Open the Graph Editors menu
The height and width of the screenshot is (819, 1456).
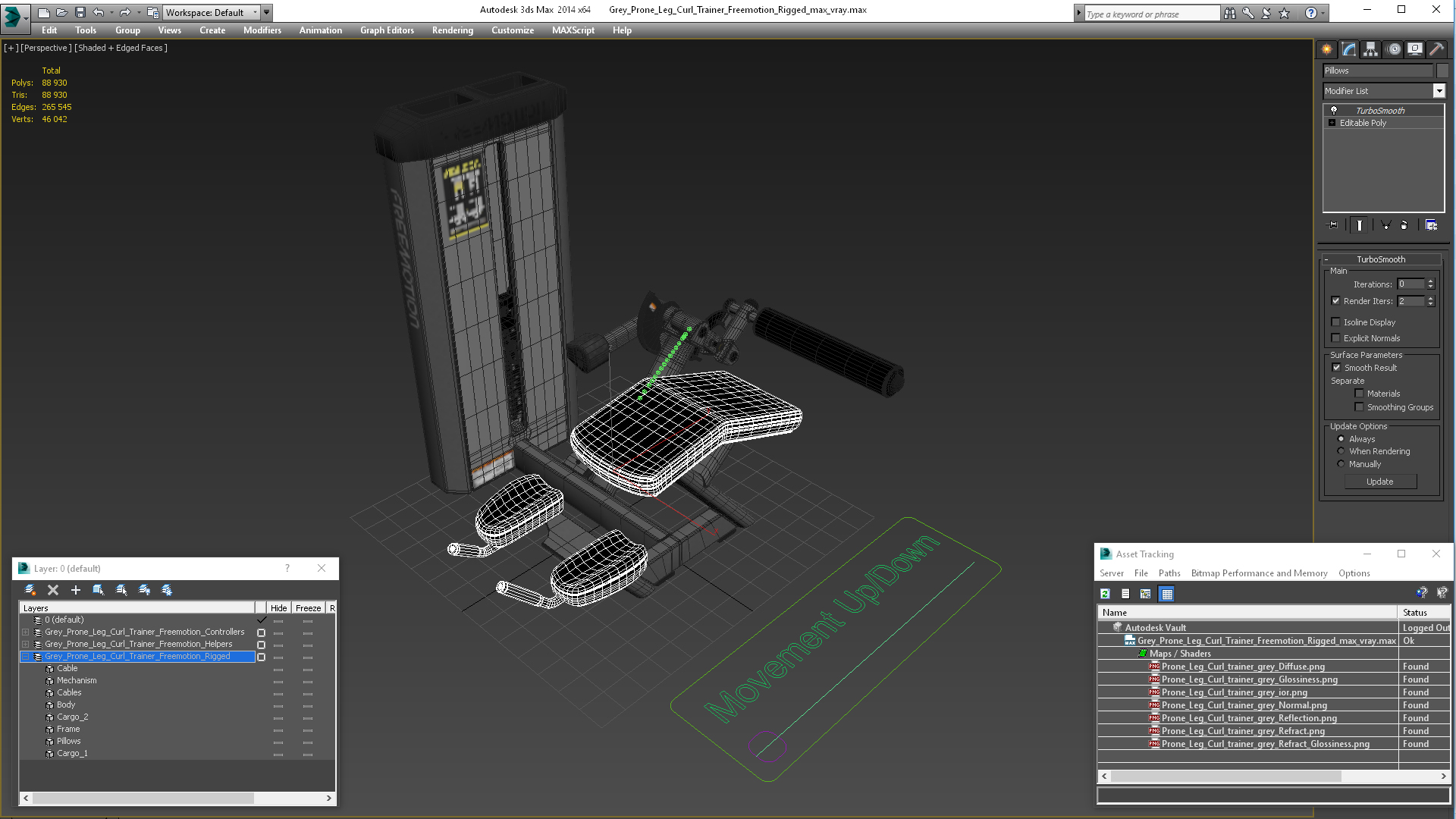coord(387,30)
